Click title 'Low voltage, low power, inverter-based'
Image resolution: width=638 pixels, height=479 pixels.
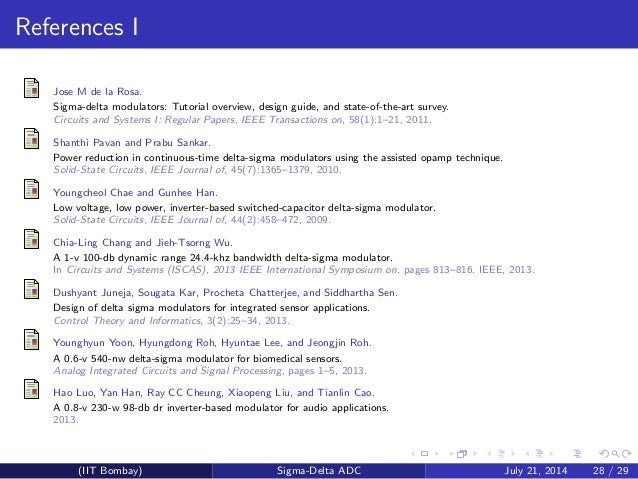tap(244, 208)
